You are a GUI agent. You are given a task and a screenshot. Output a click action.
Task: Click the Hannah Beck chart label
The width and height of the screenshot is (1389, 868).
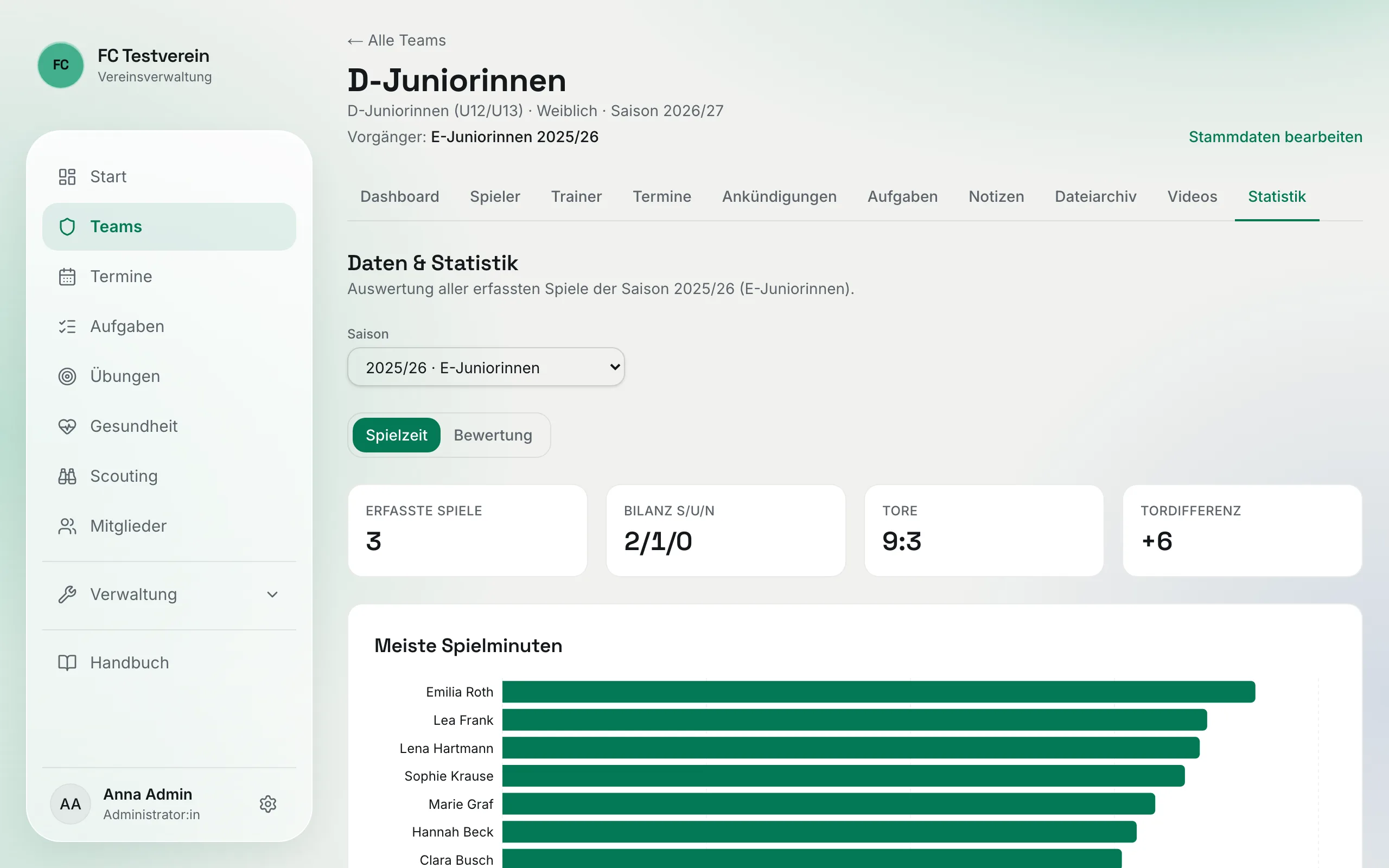click(453, 832)
